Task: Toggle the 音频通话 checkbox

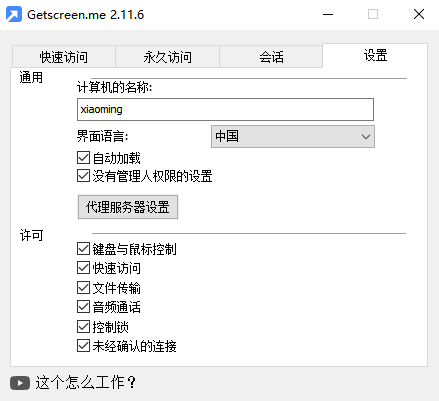Action: 83,307
